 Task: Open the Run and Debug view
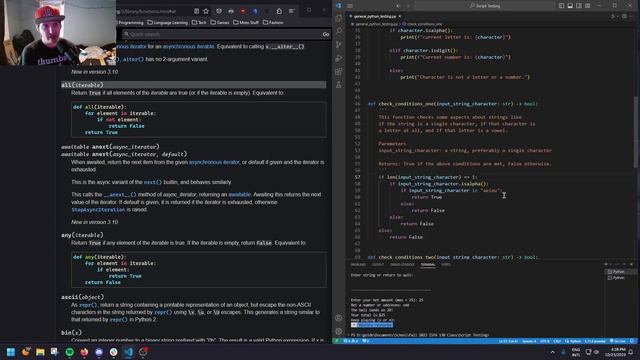(x=339, y=58)
